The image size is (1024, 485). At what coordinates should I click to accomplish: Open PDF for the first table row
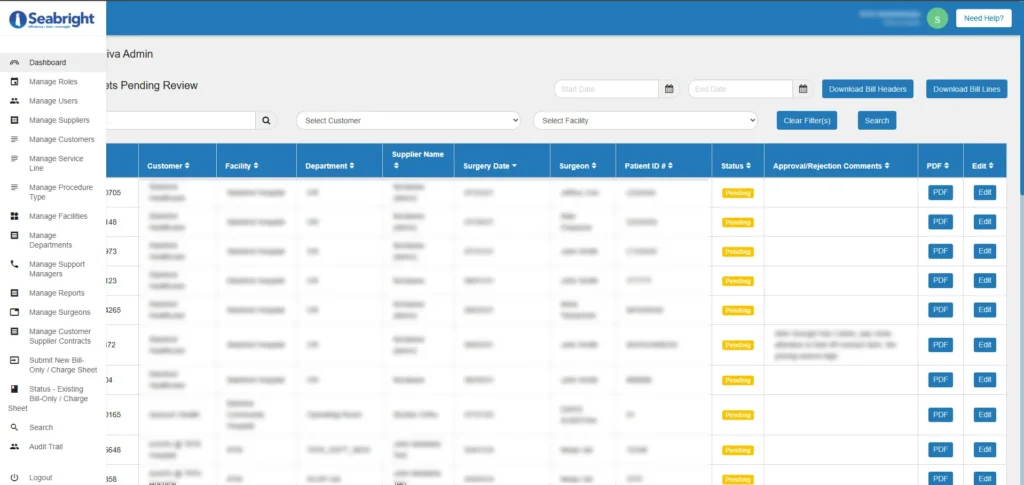tap(940, 193)
